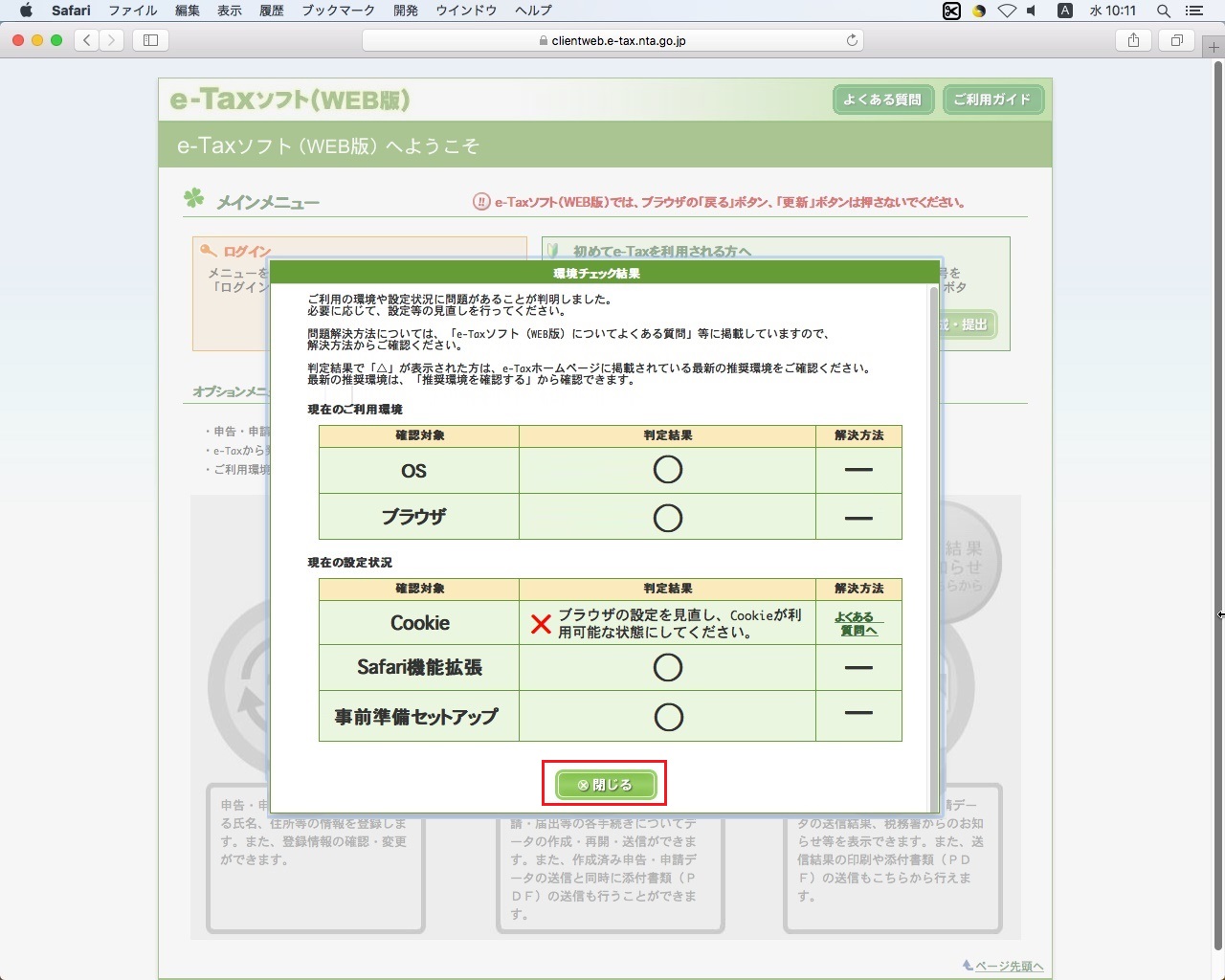Image resolution: width=1225 pixels, height=980 pixels.
Task: Show all tabs overview in Safari
Action: click(1176, 40)
